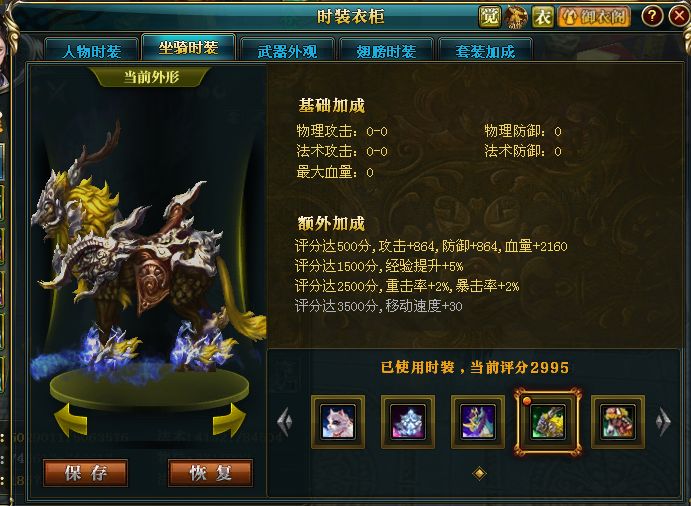The width and height of the screenshot is (691, 506).
Task: Open the 翅膀时装 tab
Action: [x=386, y=50]
